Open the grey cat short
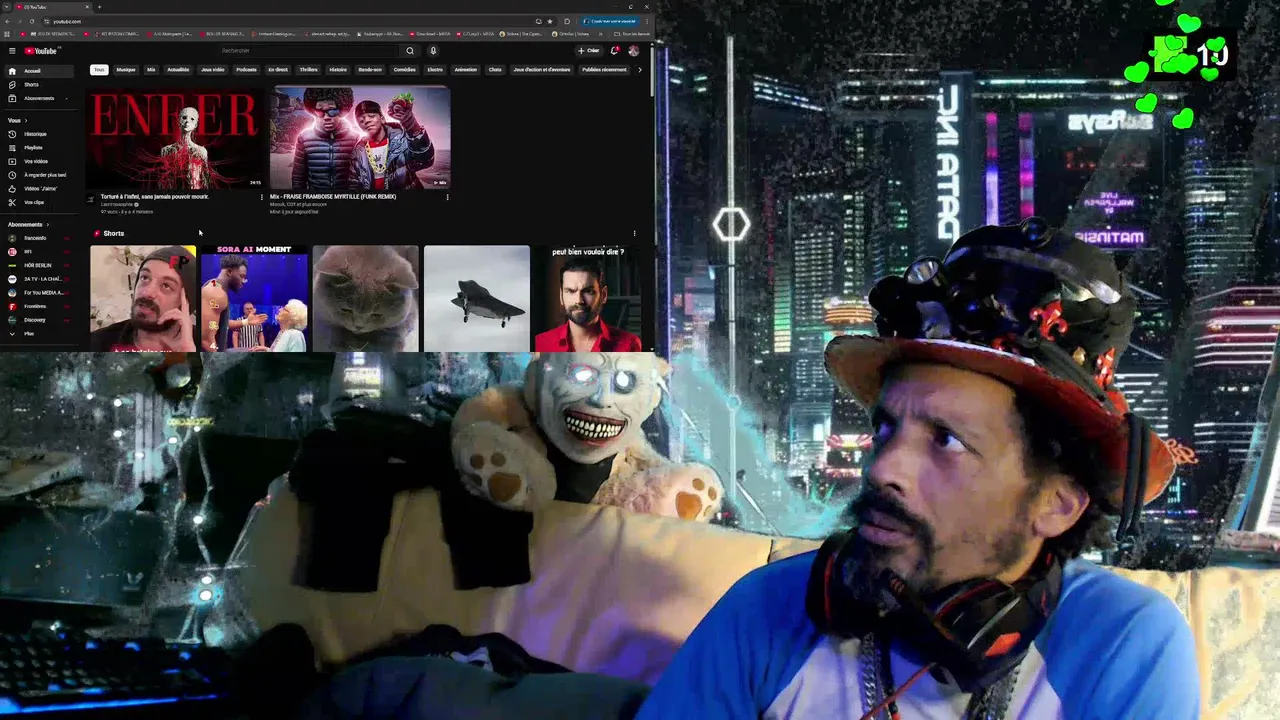1280x720 pixels. tap(365, 298)
